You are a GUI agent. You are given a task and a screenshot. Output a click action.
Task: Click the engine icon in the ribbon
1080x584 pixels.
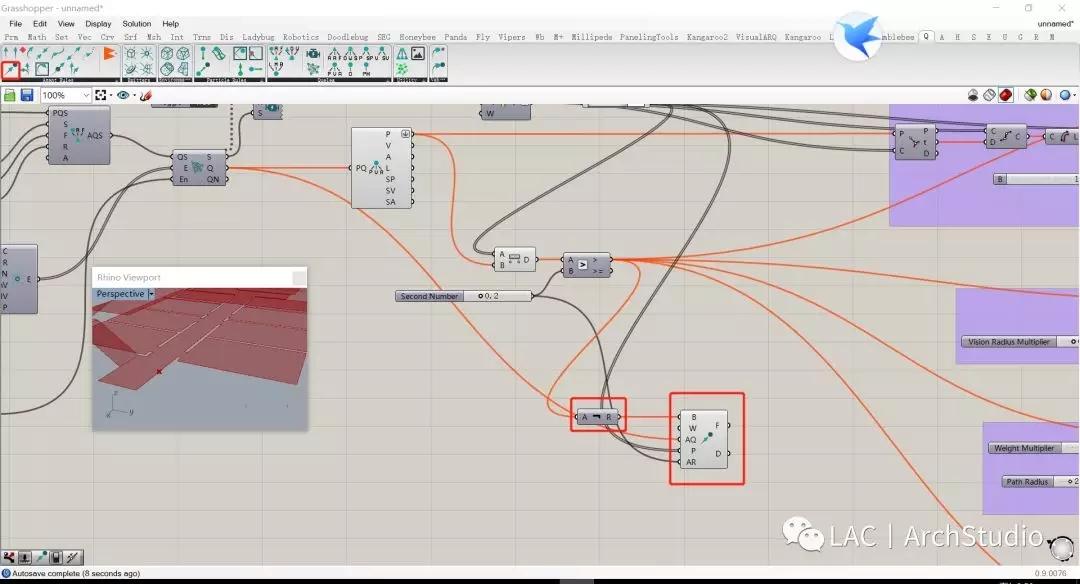(313, 53)
